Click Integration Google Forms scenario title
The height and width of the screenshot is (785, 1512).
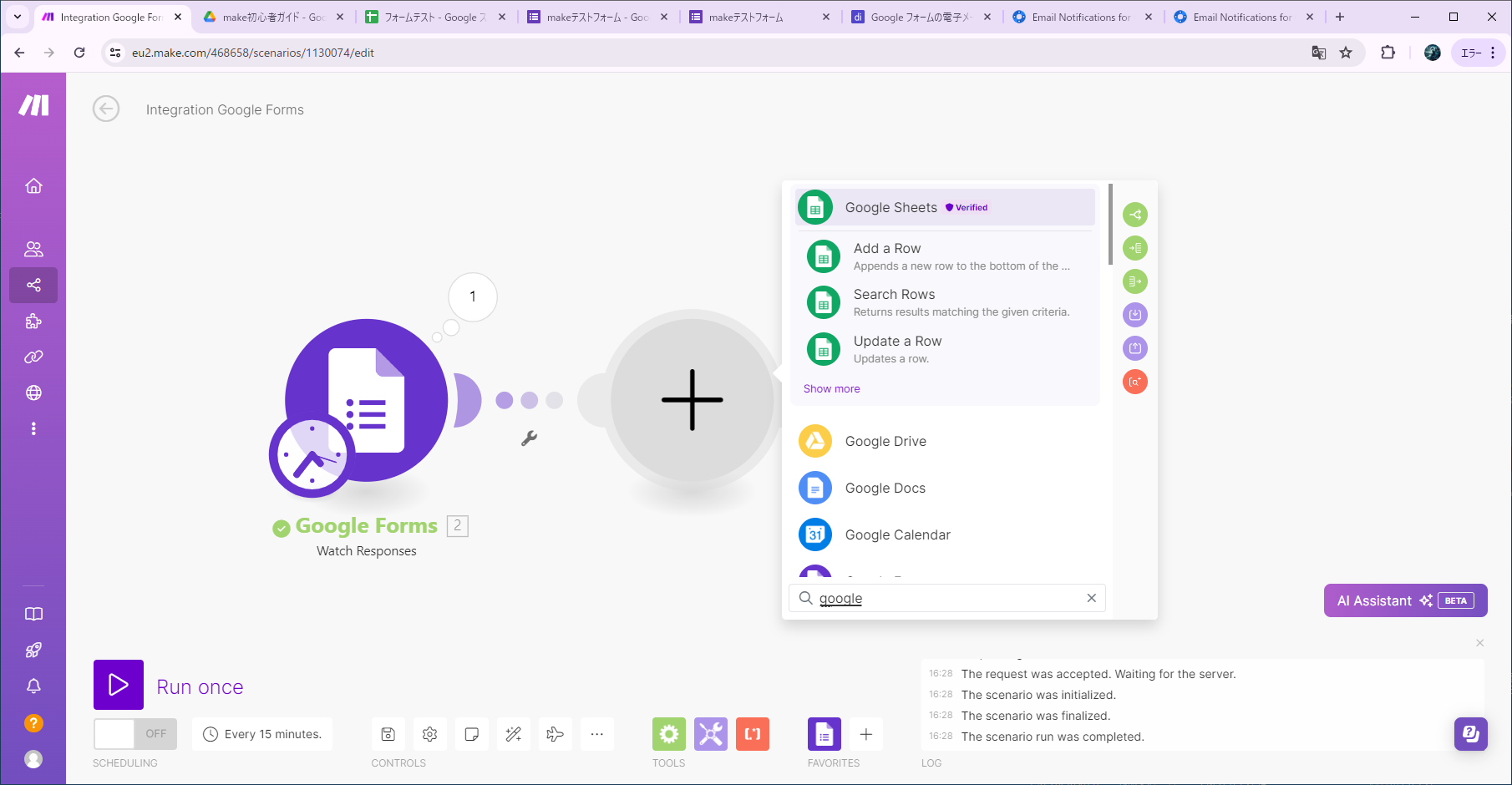pyautogui.click(x=225, y=109)
